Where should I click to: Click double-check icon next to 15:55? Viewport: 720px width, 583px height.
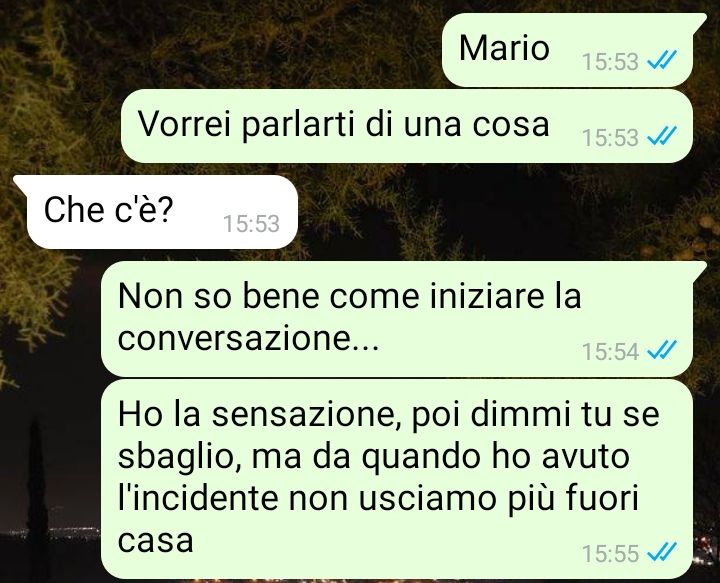662,552
